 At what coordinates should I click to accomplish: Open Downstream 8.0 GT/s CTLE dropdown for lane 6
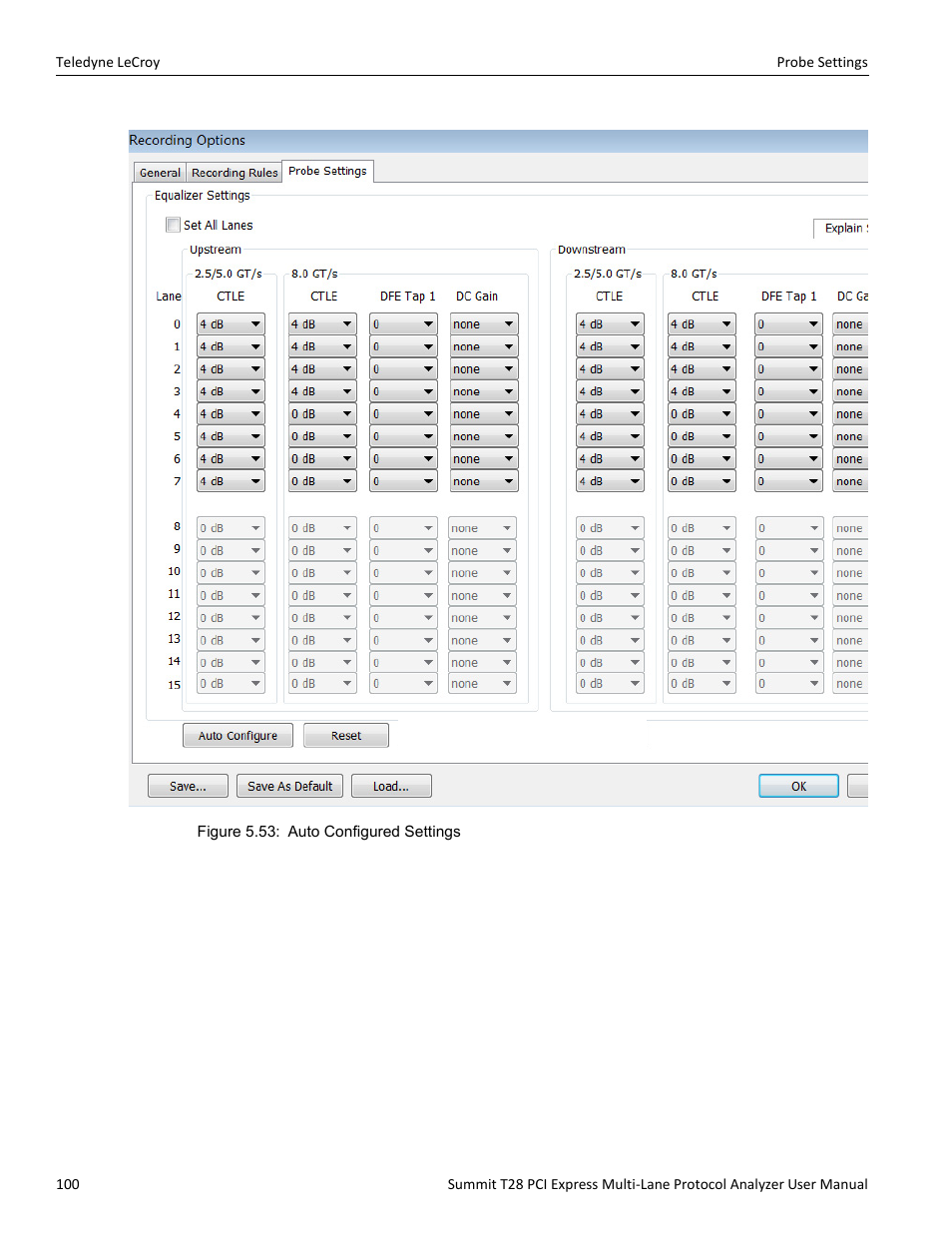pyautogui.click(x=702, y=459)
